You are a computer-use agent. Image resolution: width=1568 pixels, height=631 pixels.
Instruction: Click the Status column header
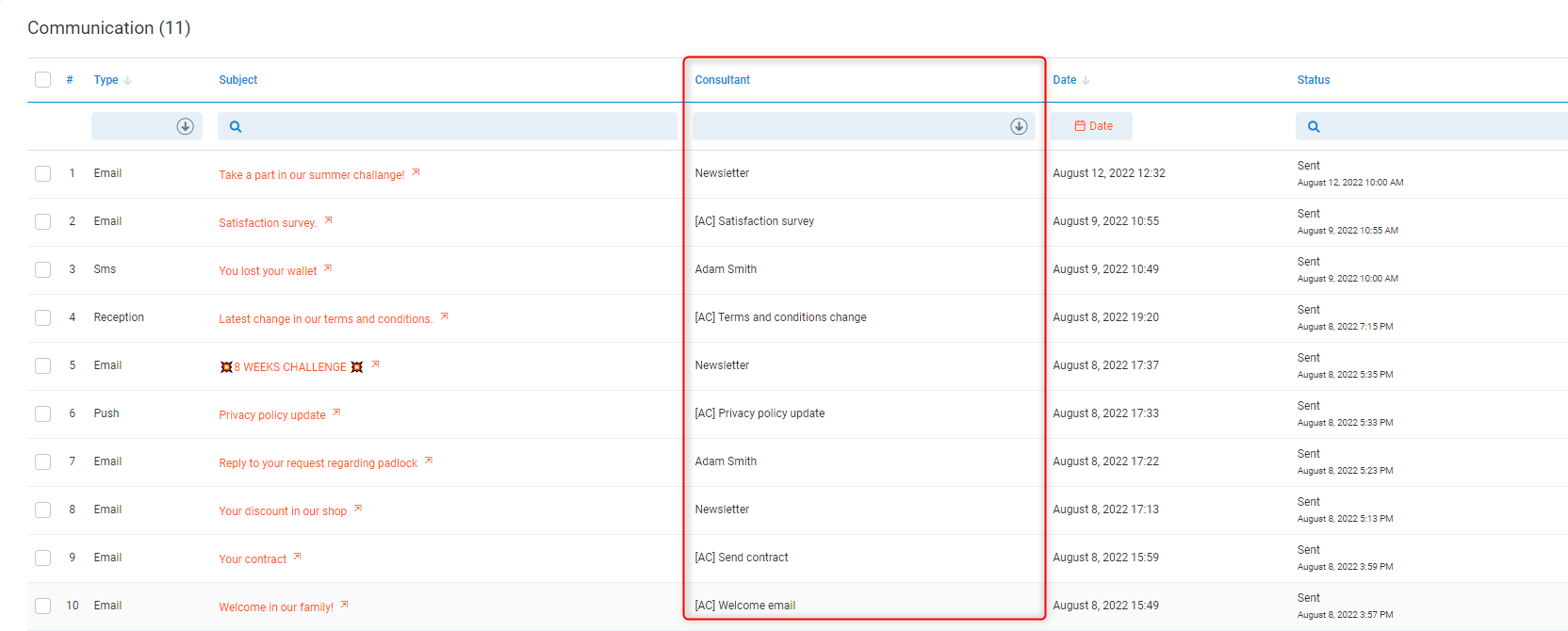pyautogui.click(x=1313, y=80)
